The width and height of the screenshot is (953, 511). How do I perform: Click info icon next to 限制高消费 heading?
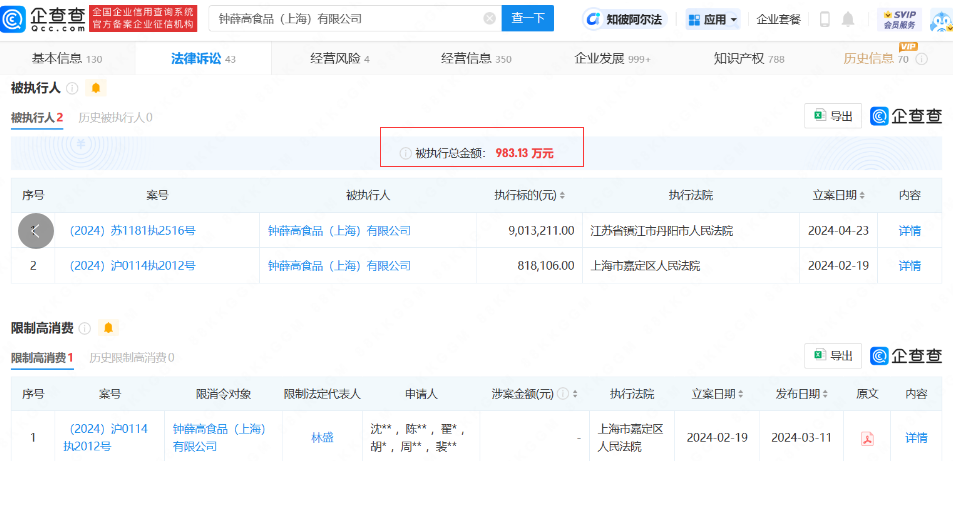84,329
